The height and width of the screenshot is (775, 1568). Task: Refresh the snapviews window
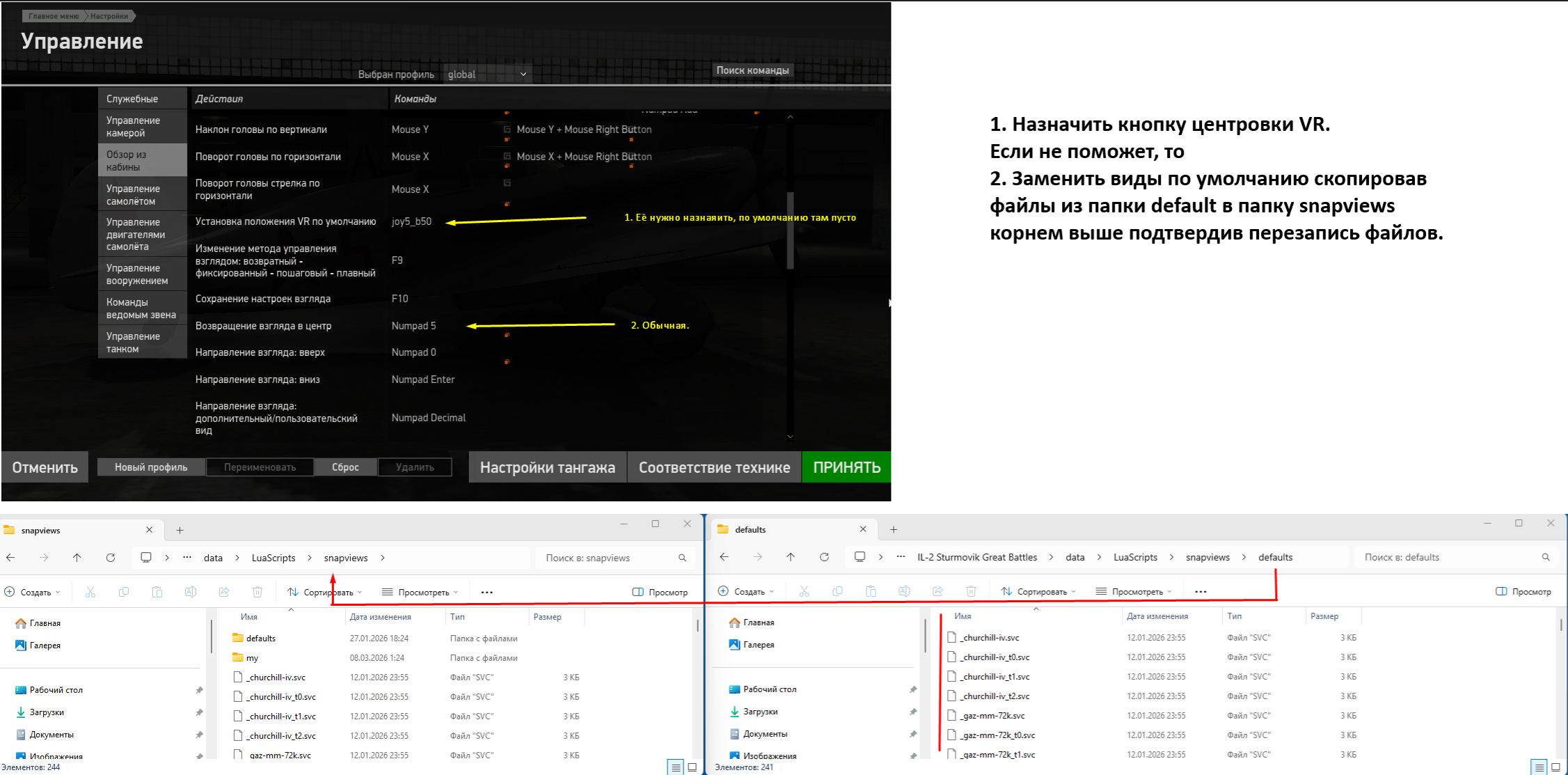coord(111,558)
